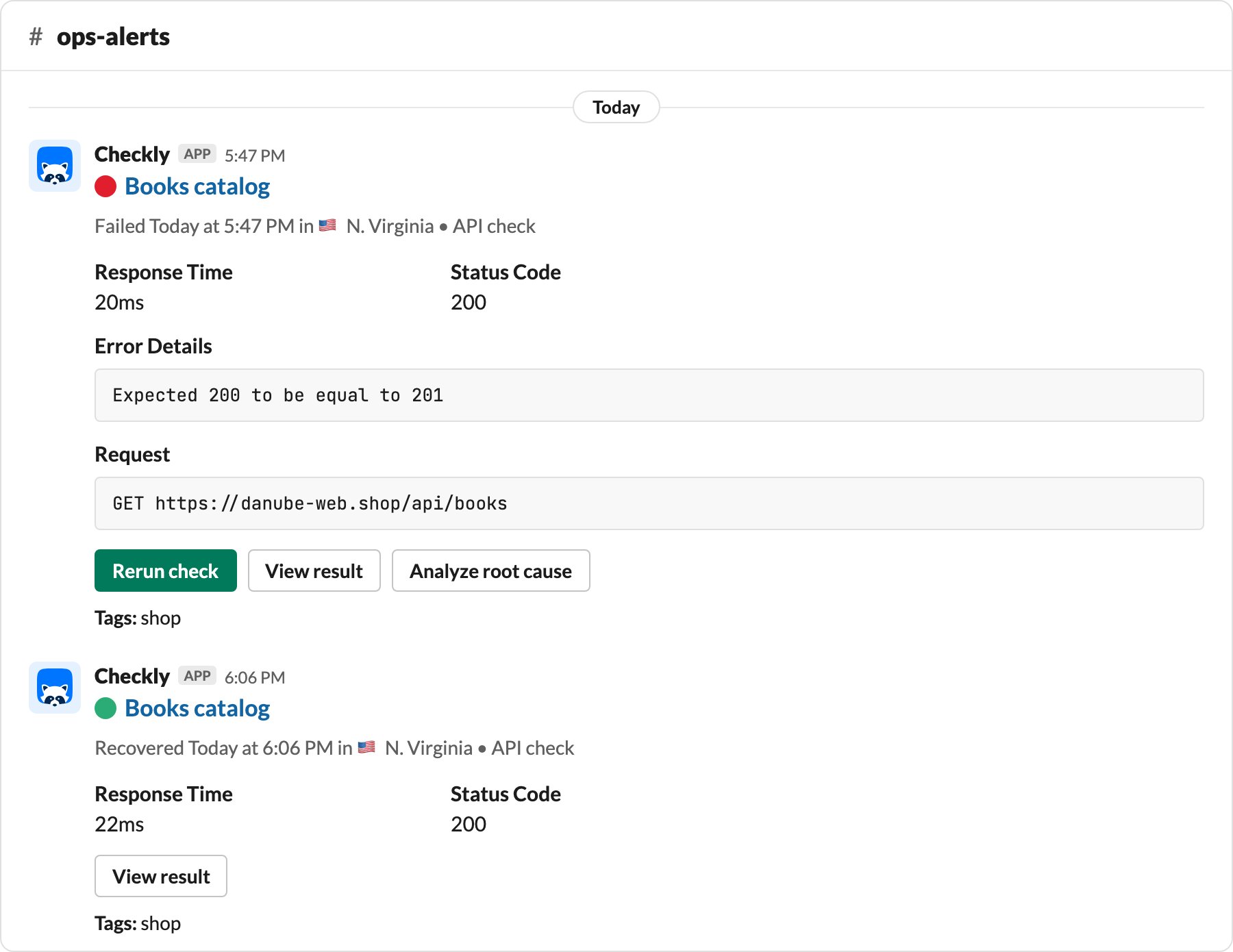Click the Analyze root cause button
The width and height of the screenshot is (1233, 952).
[x=491, y=571]
